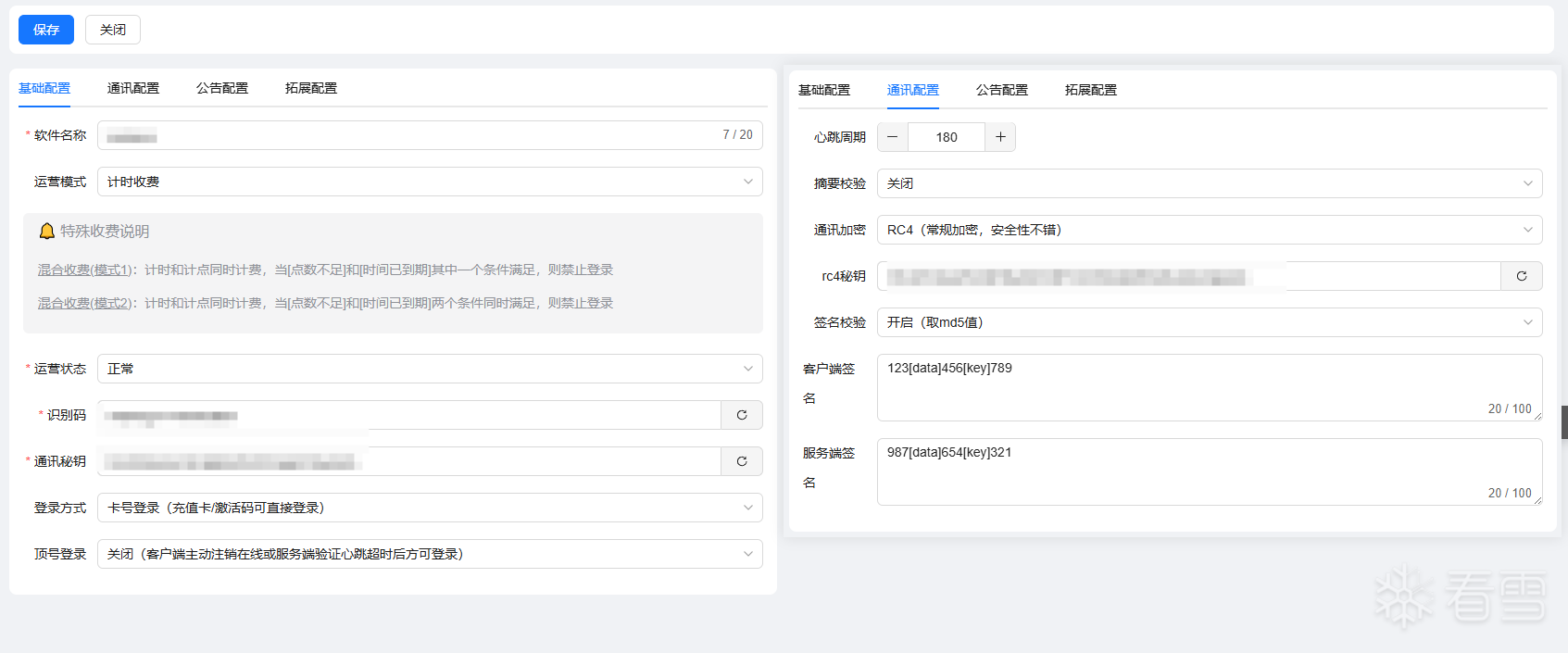Expand the 摘要校验 dropdown showing 关闭

tap(1210, 183)
